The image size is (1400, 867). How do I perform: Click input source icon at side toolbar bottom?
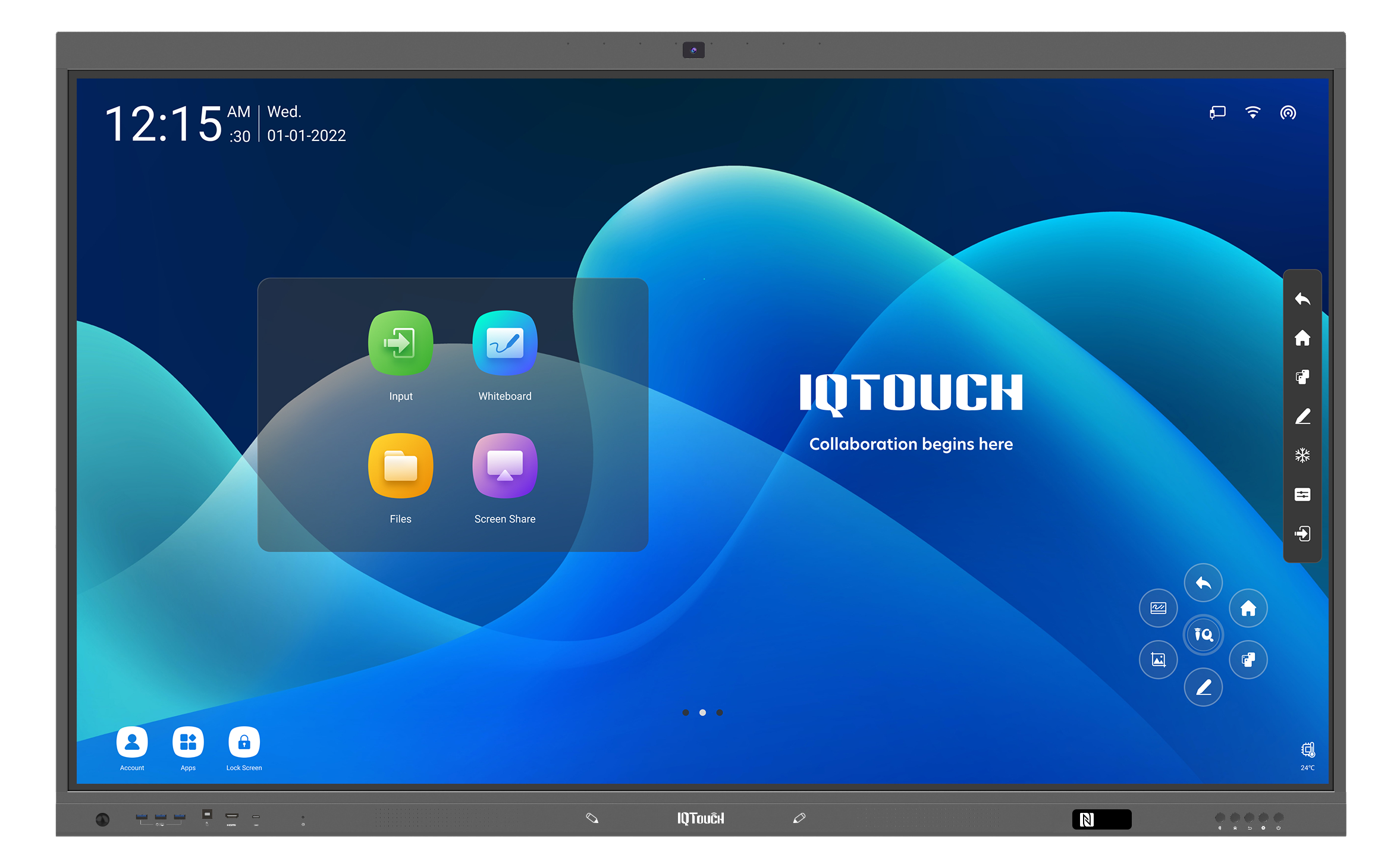click(1302, 534)
